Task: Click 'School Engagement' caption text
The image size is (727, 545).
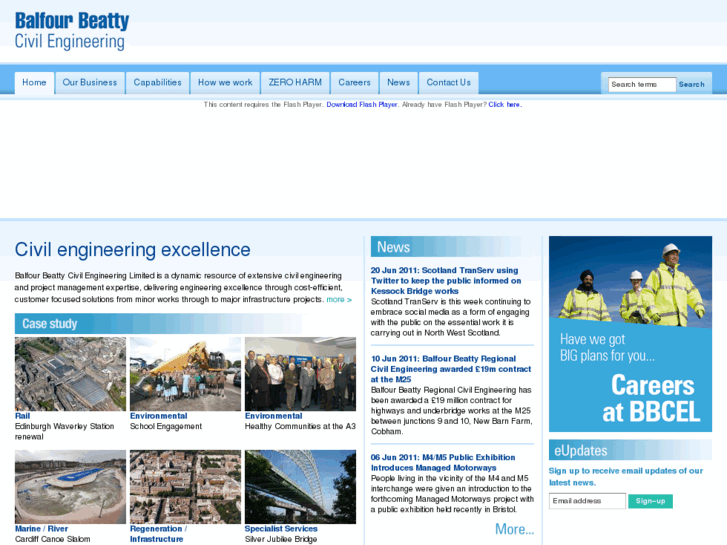Action: pyautogui.click(x=166, y=426)
